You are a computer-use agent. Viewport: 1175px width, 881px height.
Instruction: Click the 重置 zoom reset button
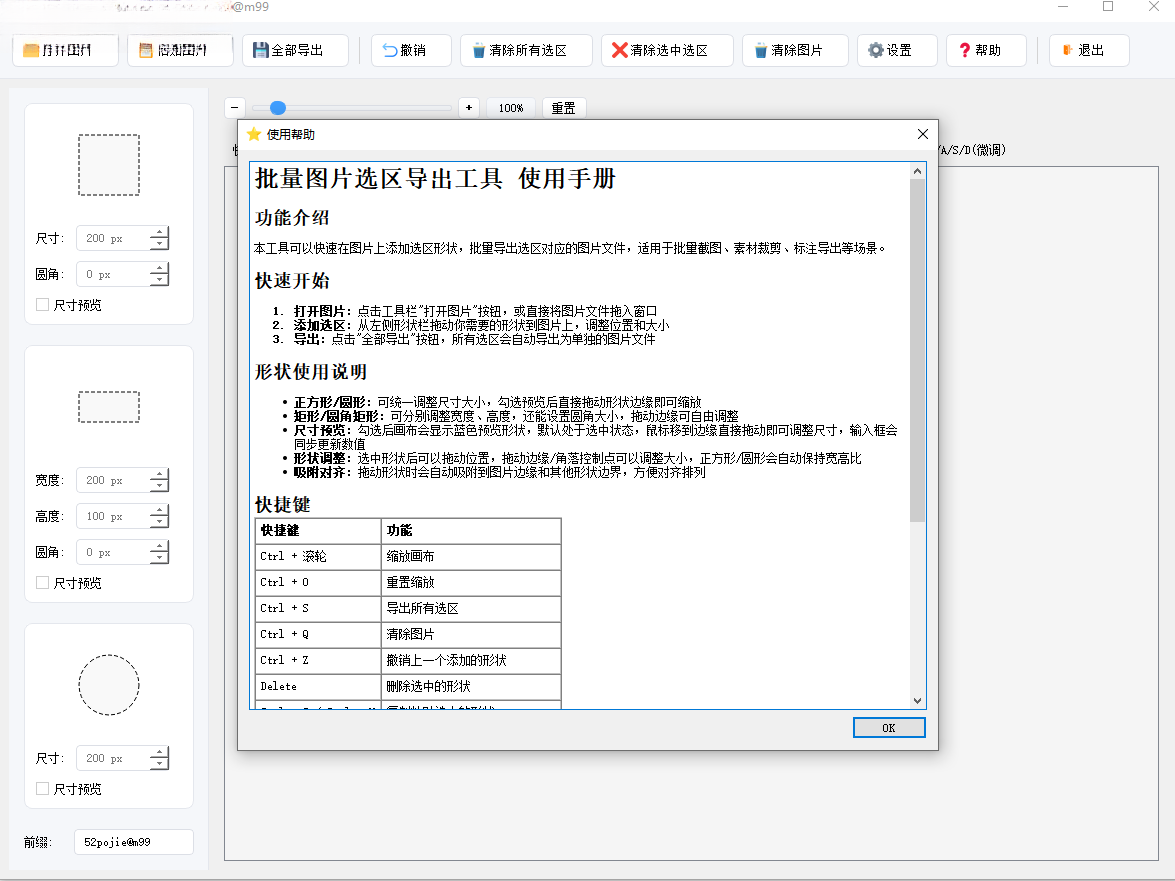pos(564,108)
